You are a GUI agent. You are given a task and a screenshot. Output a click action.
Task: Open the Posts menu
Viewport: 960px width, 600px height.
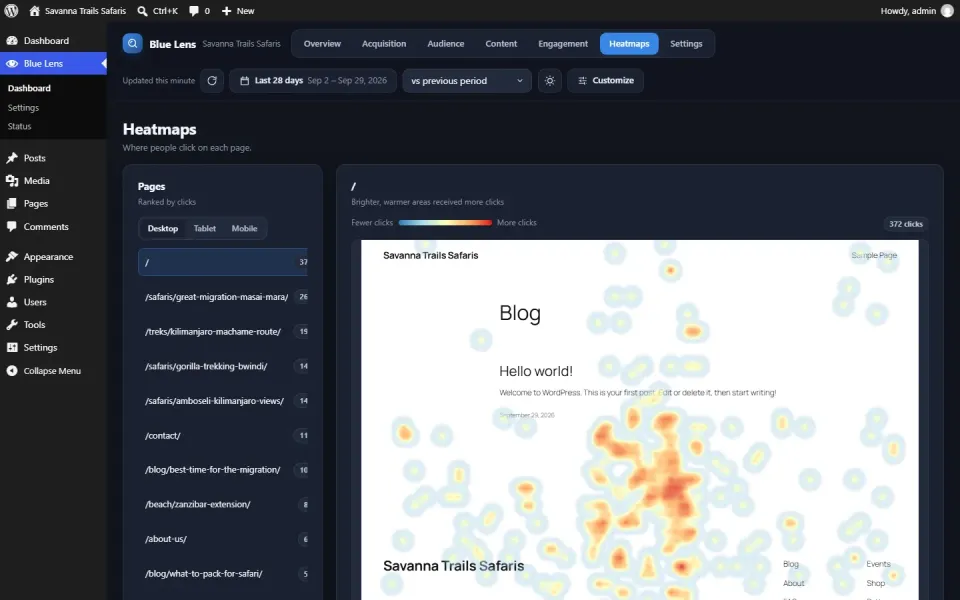pyautogui.click(x=35, y=158)
